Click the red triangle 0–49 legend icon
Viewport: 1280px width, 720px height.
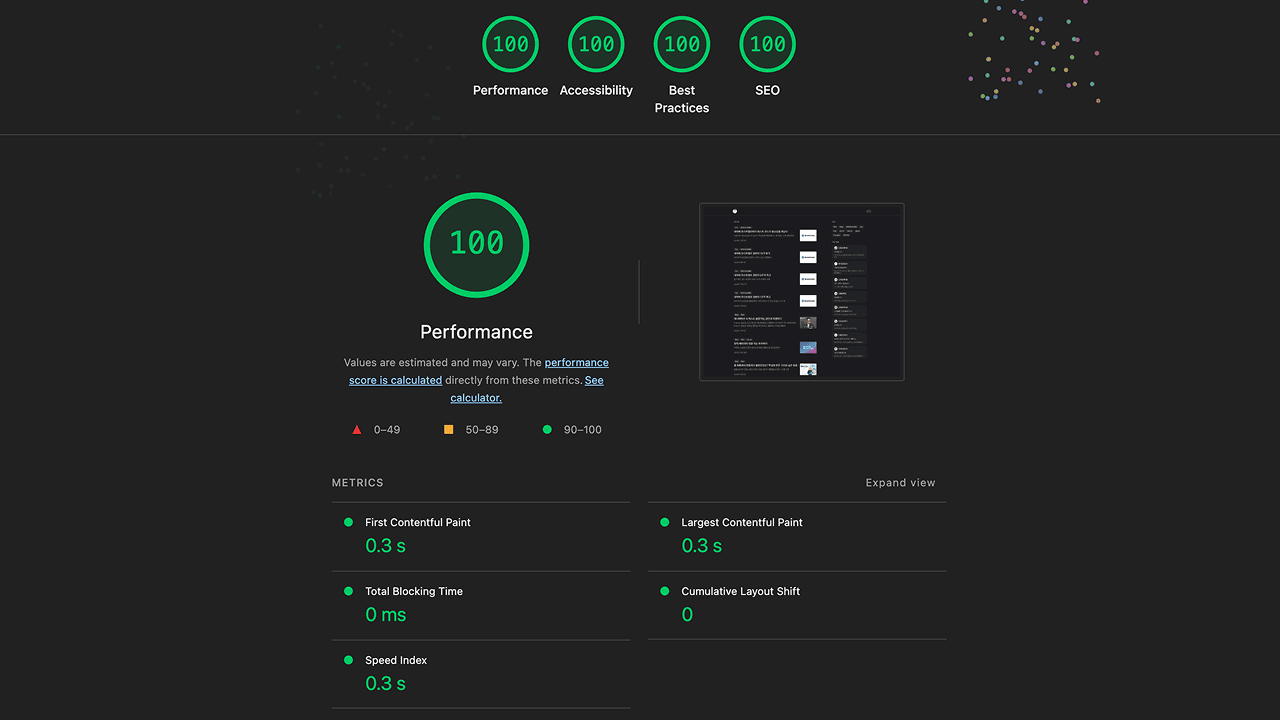[356, 430]
